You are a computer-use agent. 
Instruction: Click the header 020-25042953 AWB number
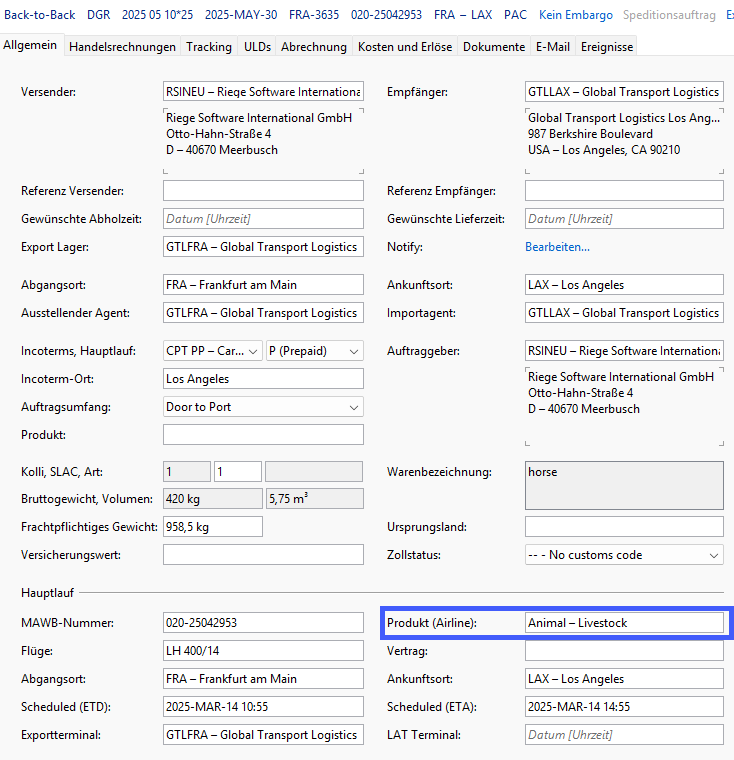pyautogui.click(x=386, y=15)
